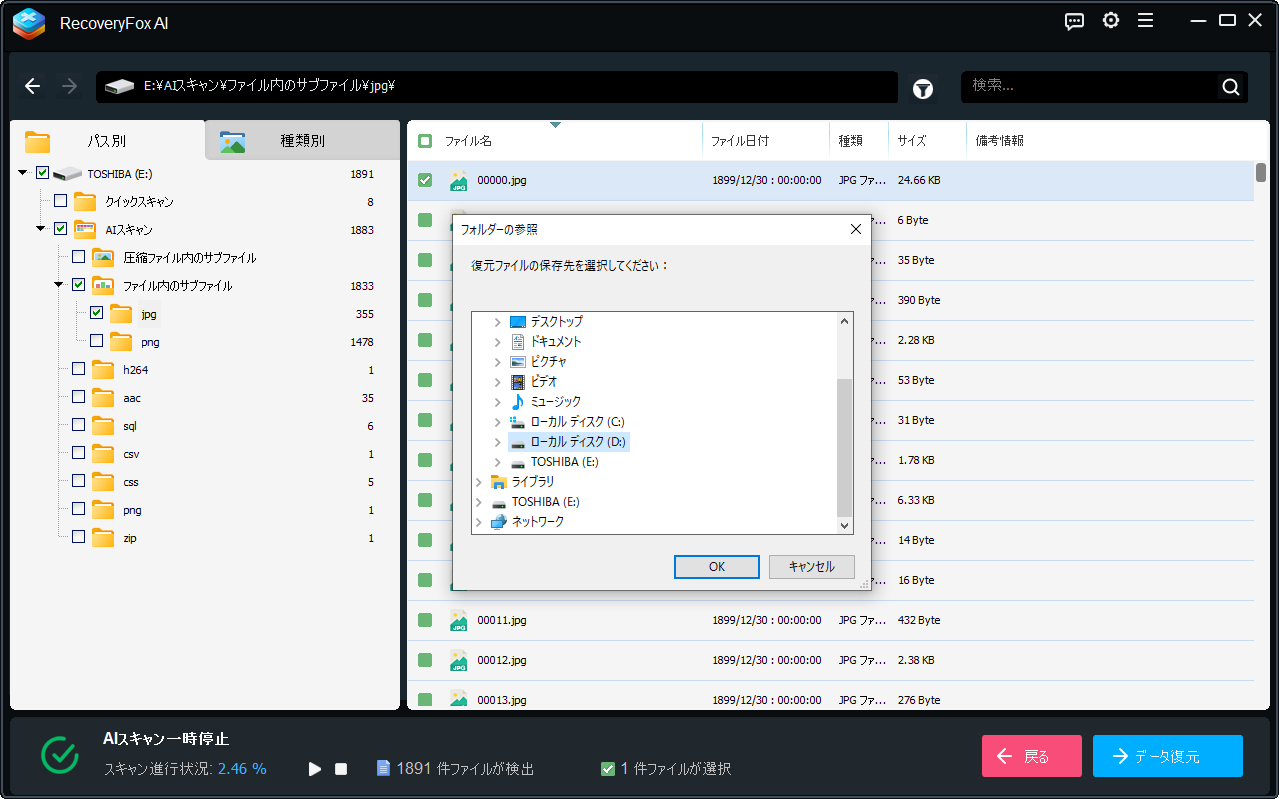
Task: Click the OK button in dialog
Action: tap(716, 567)
